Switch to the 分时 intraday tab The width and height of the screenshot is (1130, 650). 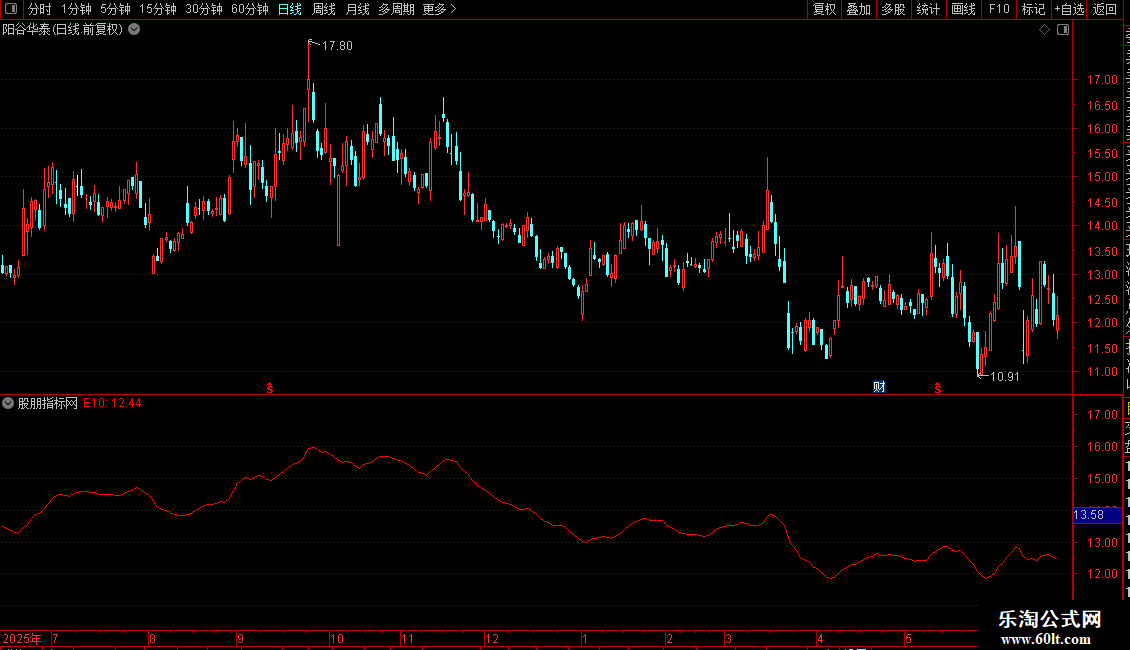tap(40, 9)
